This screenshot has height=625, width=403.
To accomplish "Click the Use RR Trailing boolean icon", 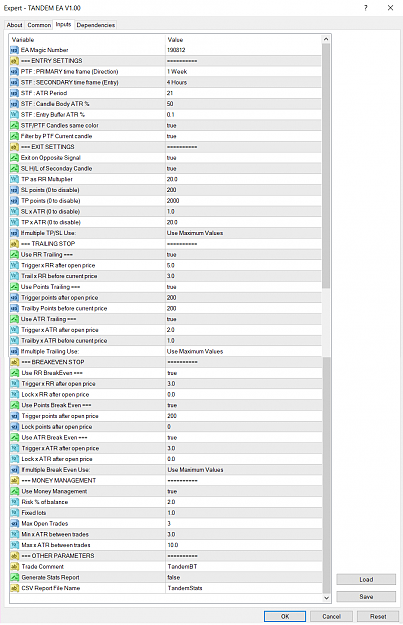I will (x=14, y=255).
